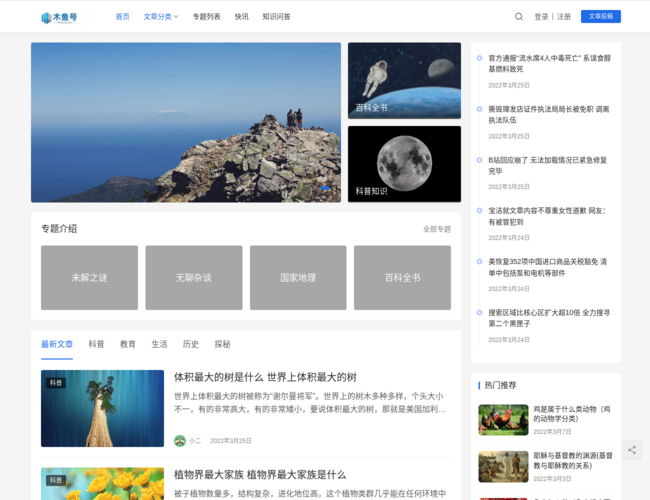
Task: Click author name 小二
Action: [x=195, y=441]
